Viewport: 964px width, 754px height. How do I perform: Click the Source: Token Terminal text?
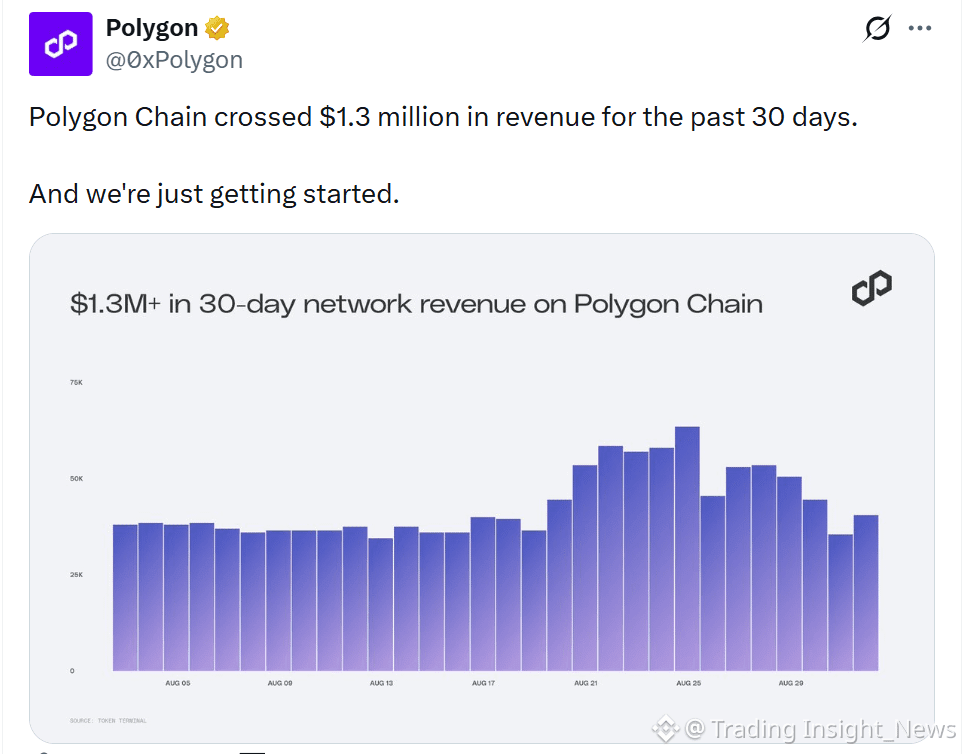point(108,721)
